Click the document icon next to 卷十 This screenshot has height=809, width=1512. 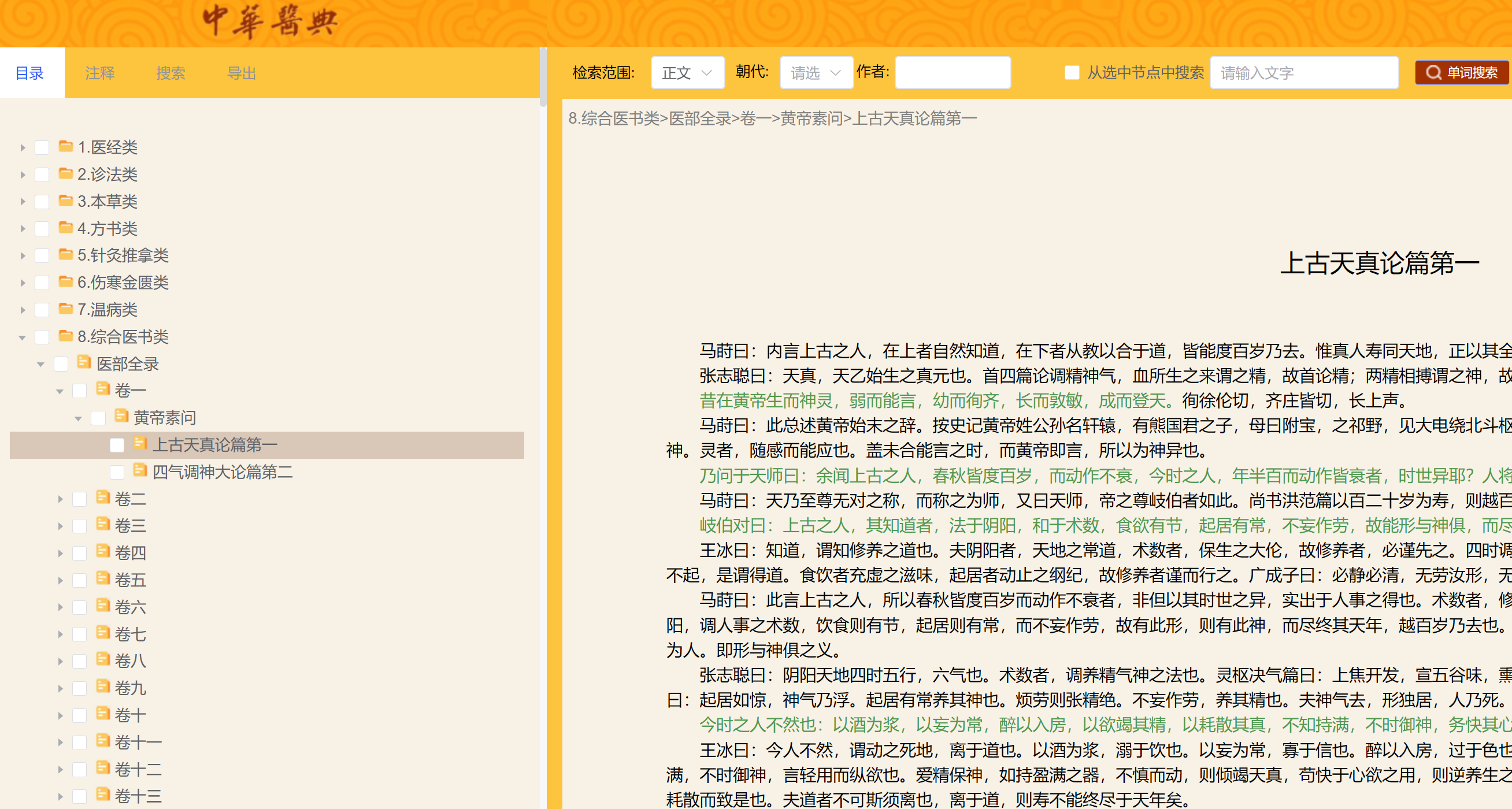pos(103,714)
